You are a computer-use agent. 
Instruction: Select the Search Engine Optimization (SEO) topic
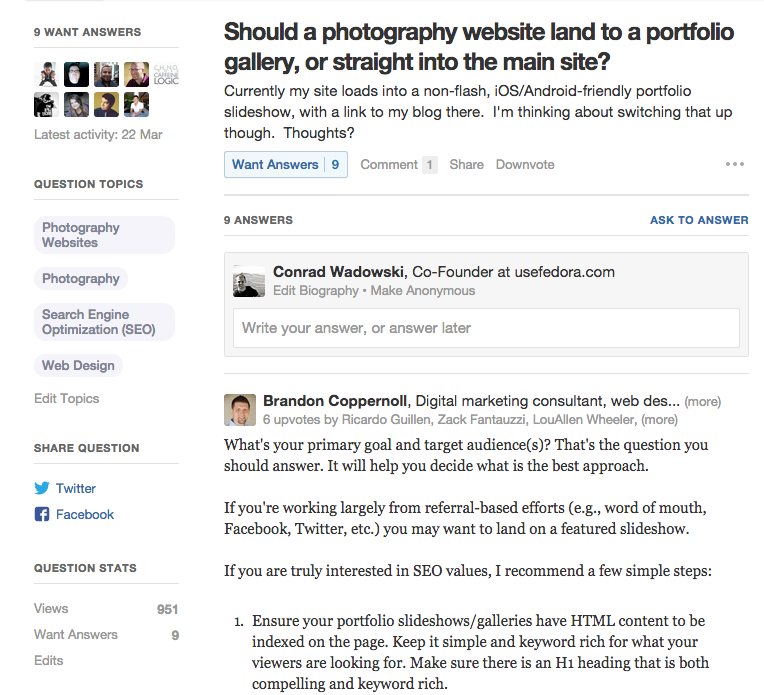pos(104,322)
